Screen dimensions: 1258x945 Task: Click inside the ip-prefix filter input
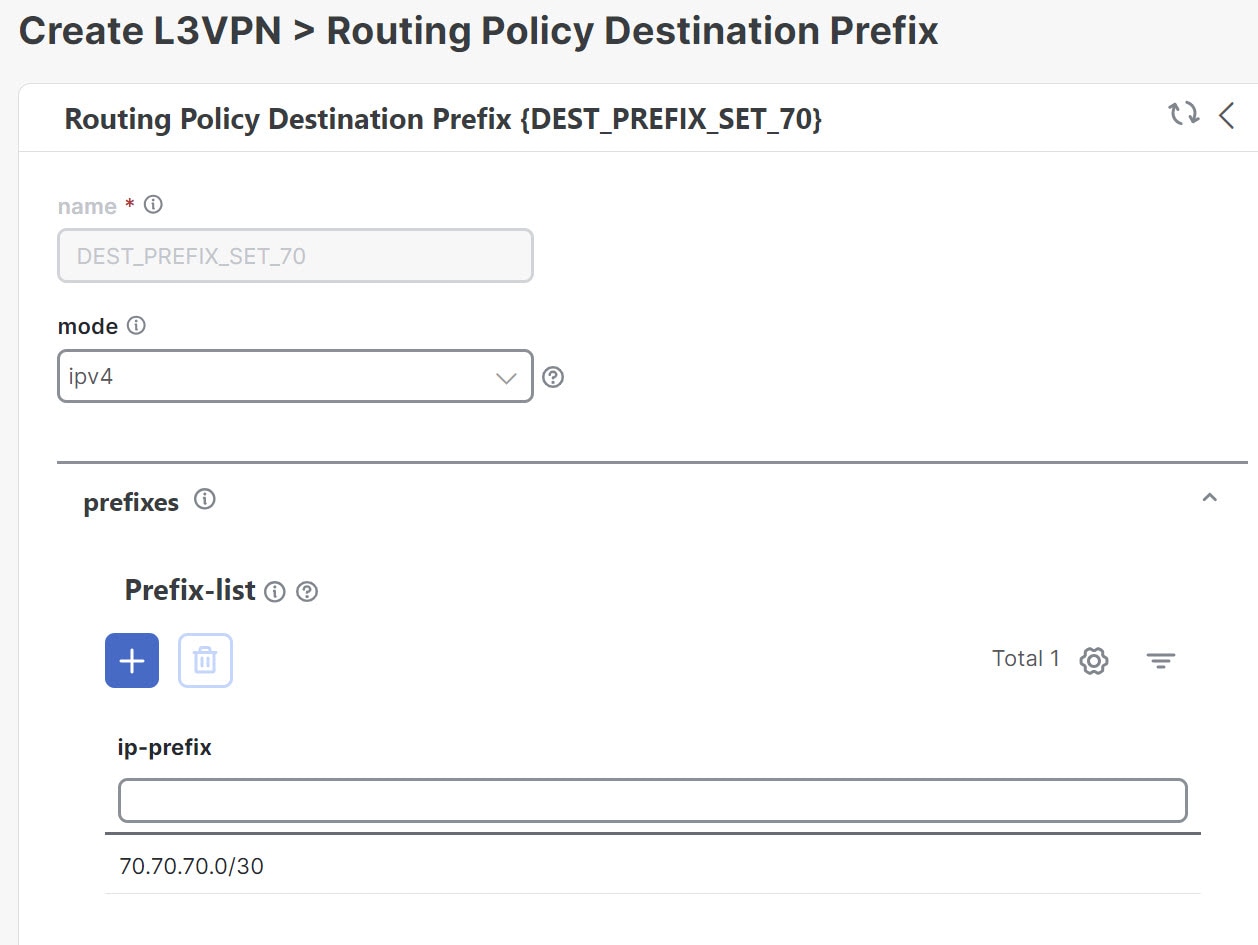pos(651,800)
